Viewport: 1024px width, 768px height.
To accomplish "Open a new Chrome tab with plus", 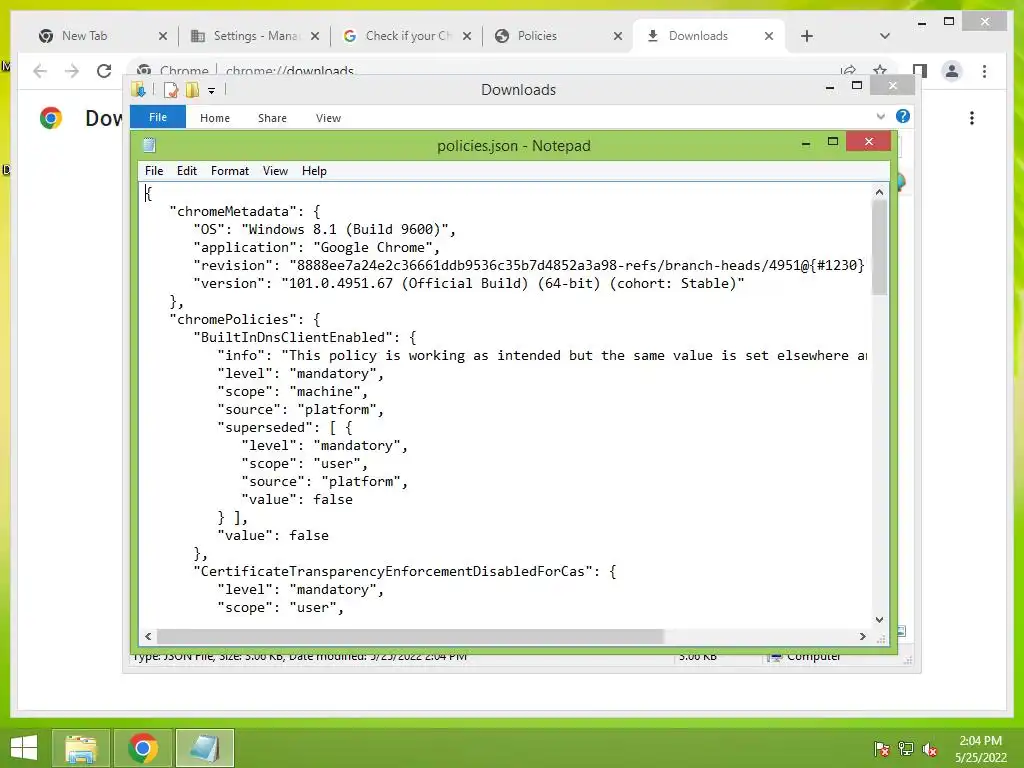I will (x=807, y=37).
